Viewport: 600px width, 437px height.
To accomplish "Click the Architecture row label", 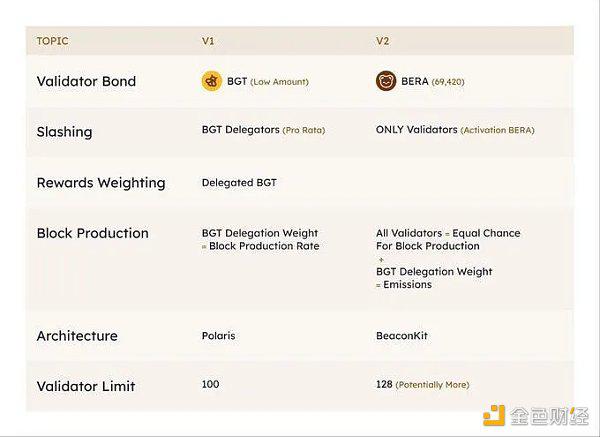I will tap(77, 336).
